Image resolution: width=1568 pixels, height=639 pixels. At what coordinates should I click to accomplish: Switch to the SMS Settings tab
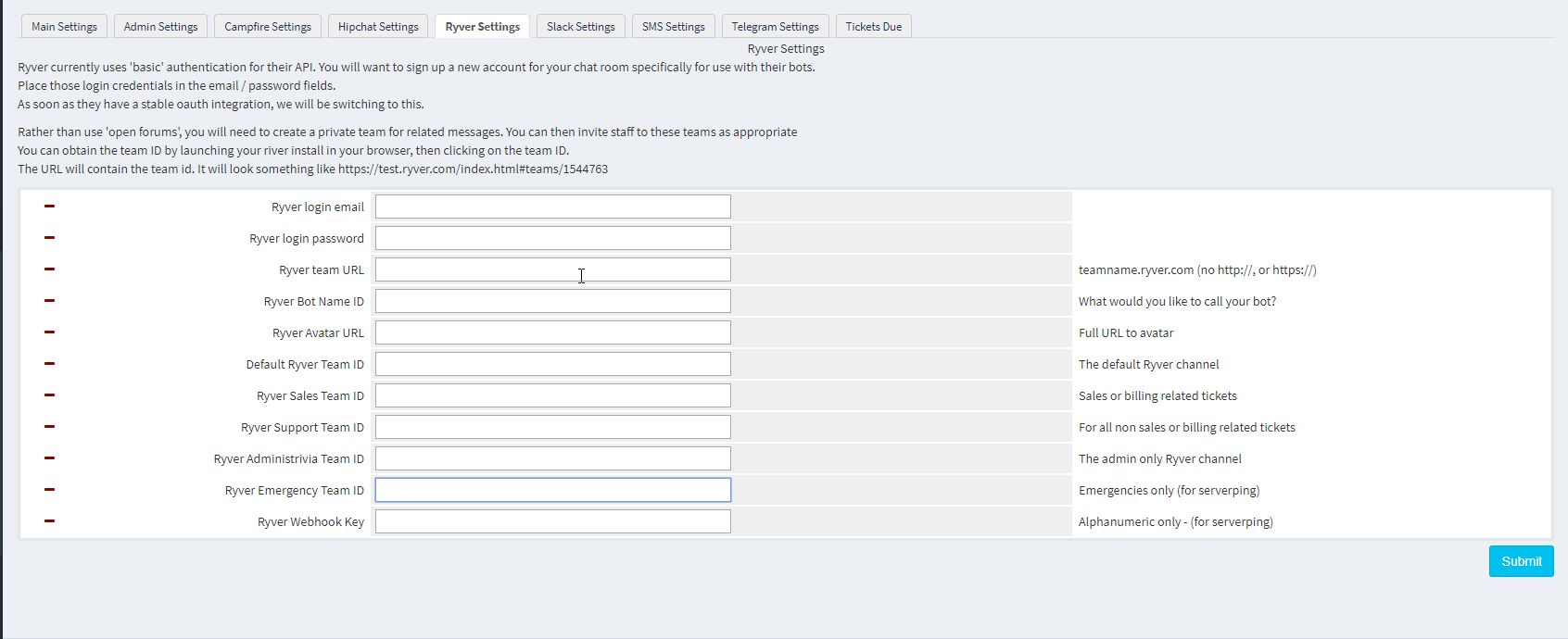point(674,26)
